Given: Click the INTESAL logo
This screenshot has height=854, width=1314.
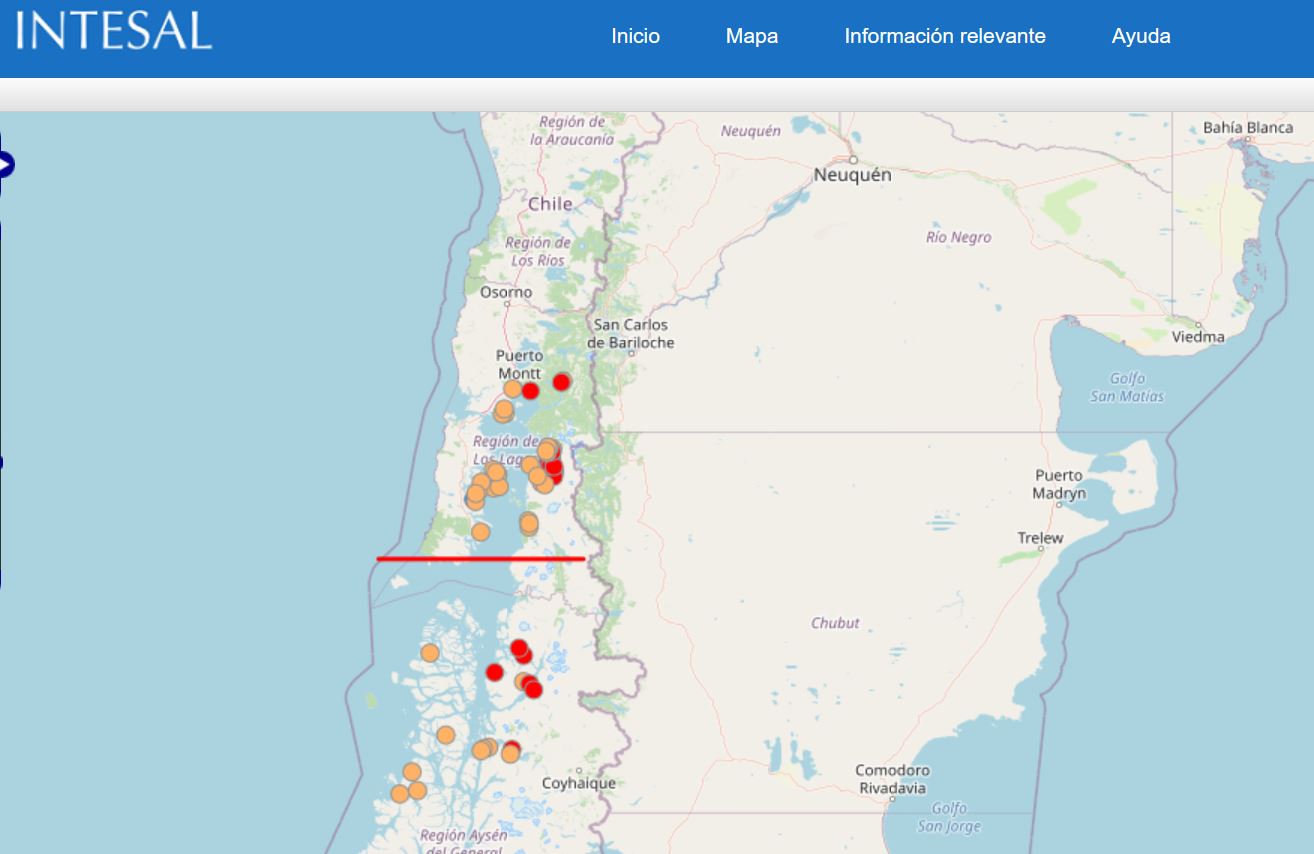Looking at the screenshot, I should coord(113,31).
